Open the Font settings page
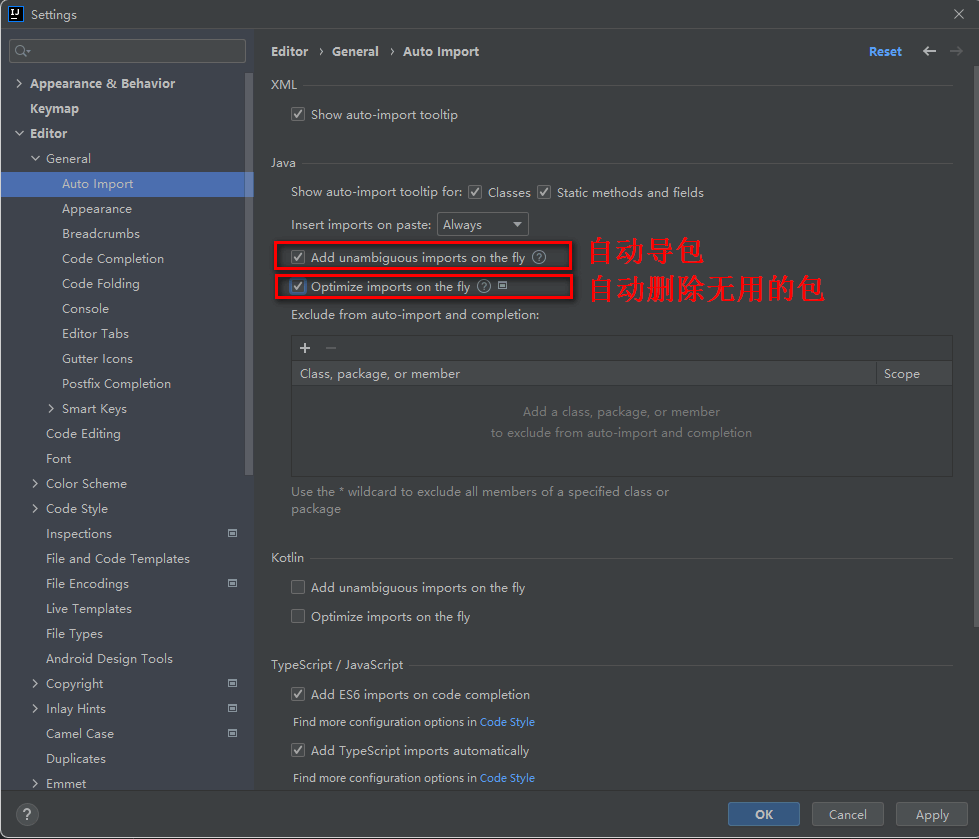Image resolution: width=979 pixels, height=839 pixels. pyautogui.click(x=59, y=459)
